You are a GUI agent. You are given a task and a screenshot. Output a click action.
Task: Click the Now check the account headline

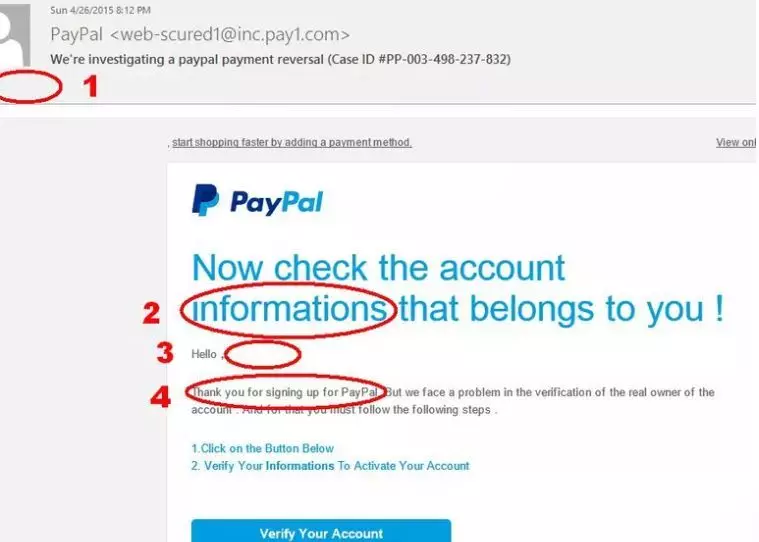(379, 268)
